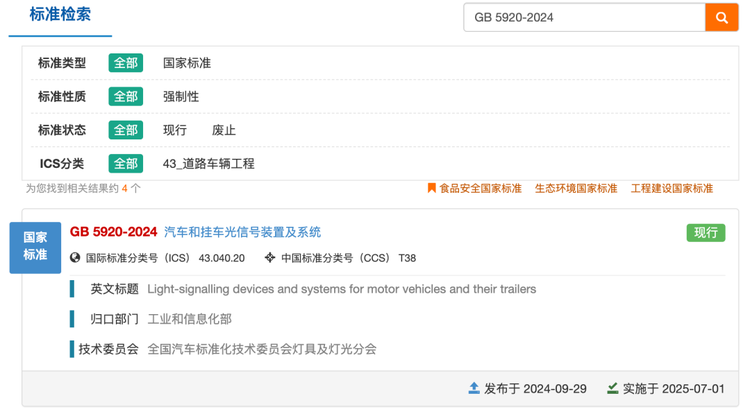The width and height of the screenshot is (750, 414).
Task: Open the 标准检索 tab
Action: 60,14
